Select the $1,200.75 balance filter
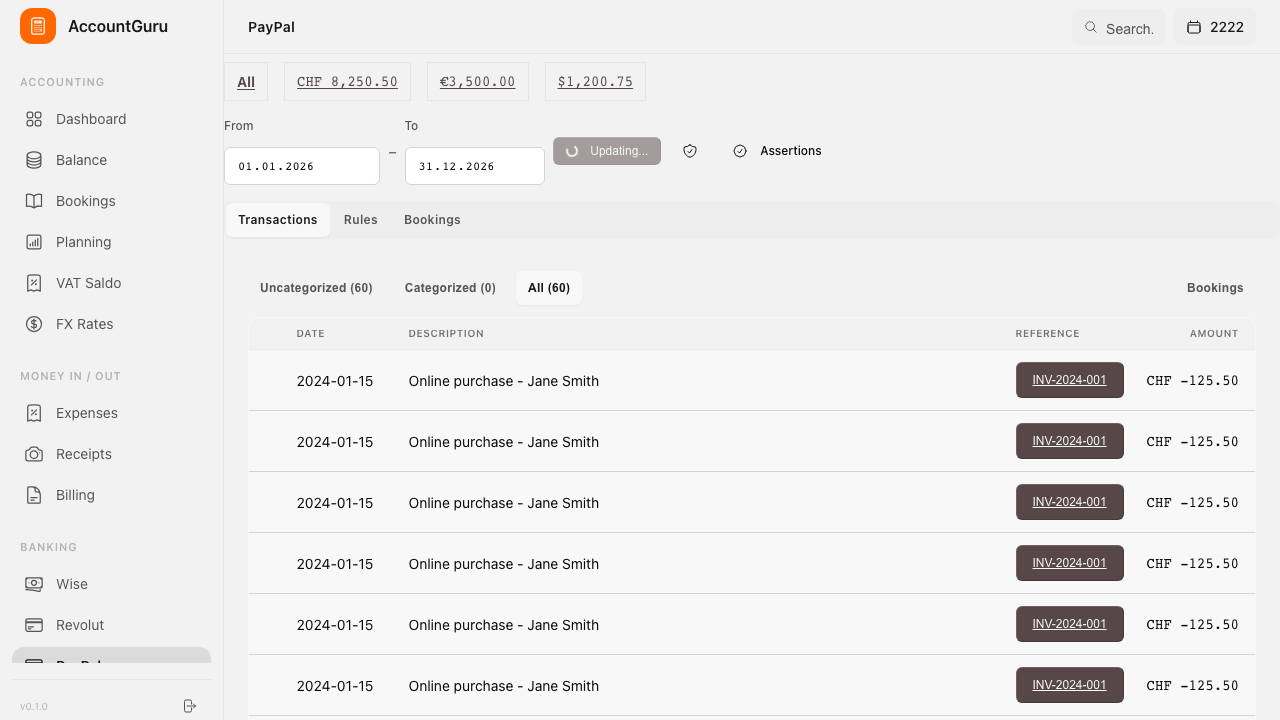1280x720 pixels. (595, 82)
